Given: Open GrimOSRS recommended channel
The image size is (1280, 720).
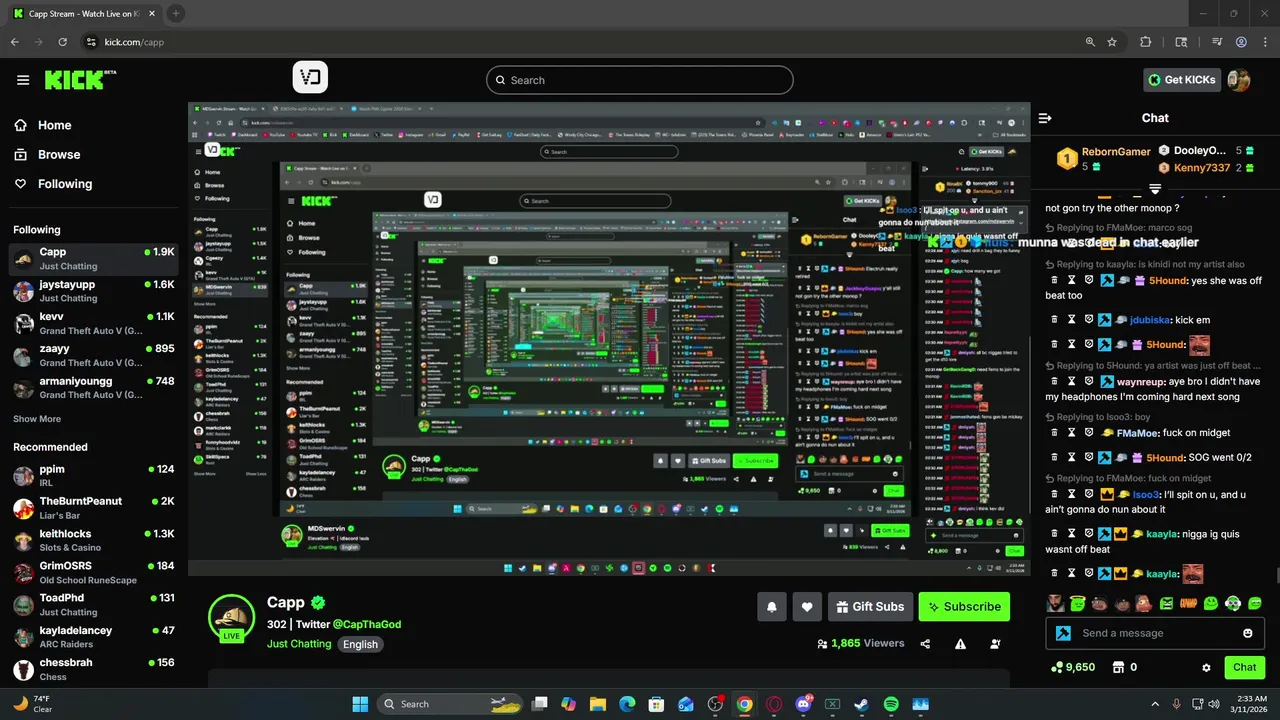Looking at the screenshot, I should [93, 573].
